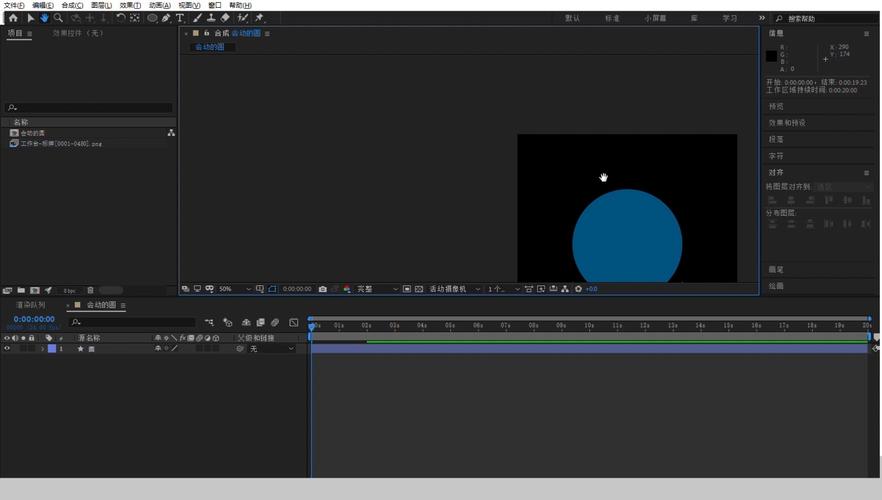Open the 50% magnification dropdown
This screenshot has height=500, width=882.
pyautogui.click(x=230, y=289)
